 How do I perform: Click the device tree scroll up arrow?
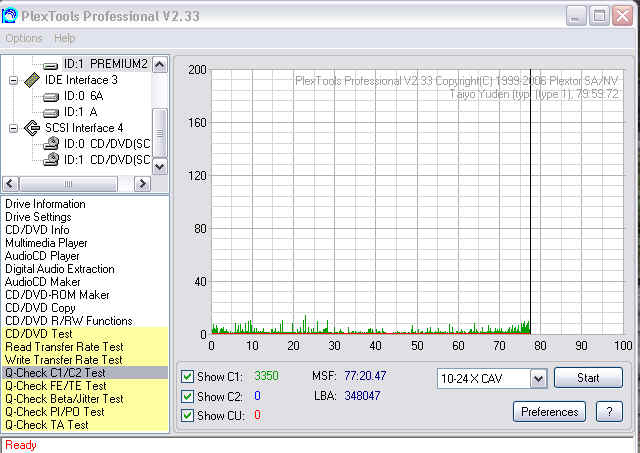point(160,64)
